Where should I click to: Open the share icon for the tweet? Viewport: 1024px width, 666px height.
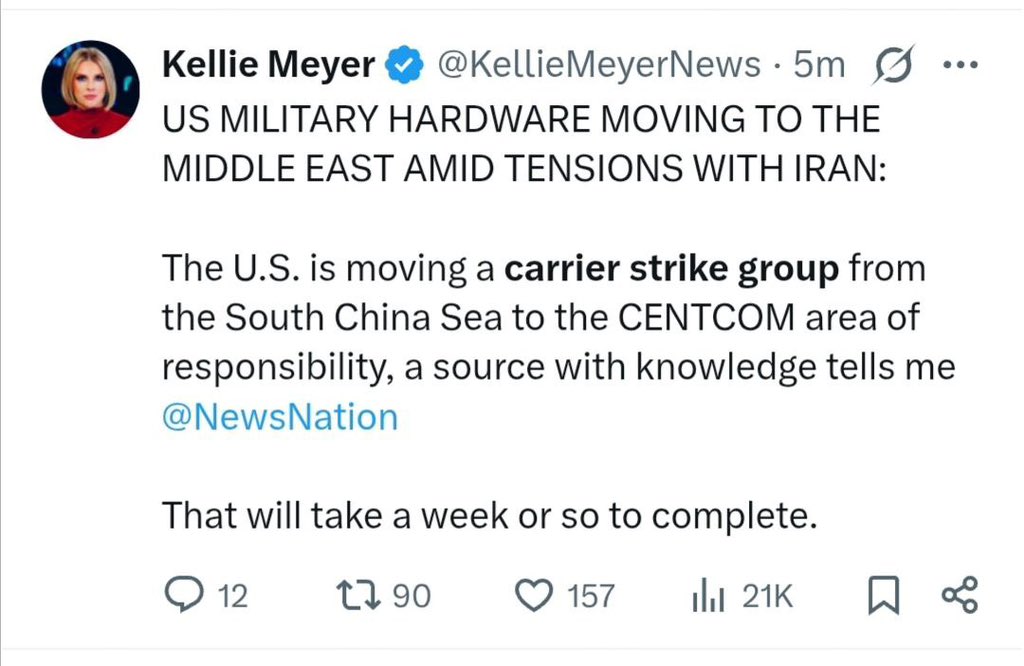961,596
